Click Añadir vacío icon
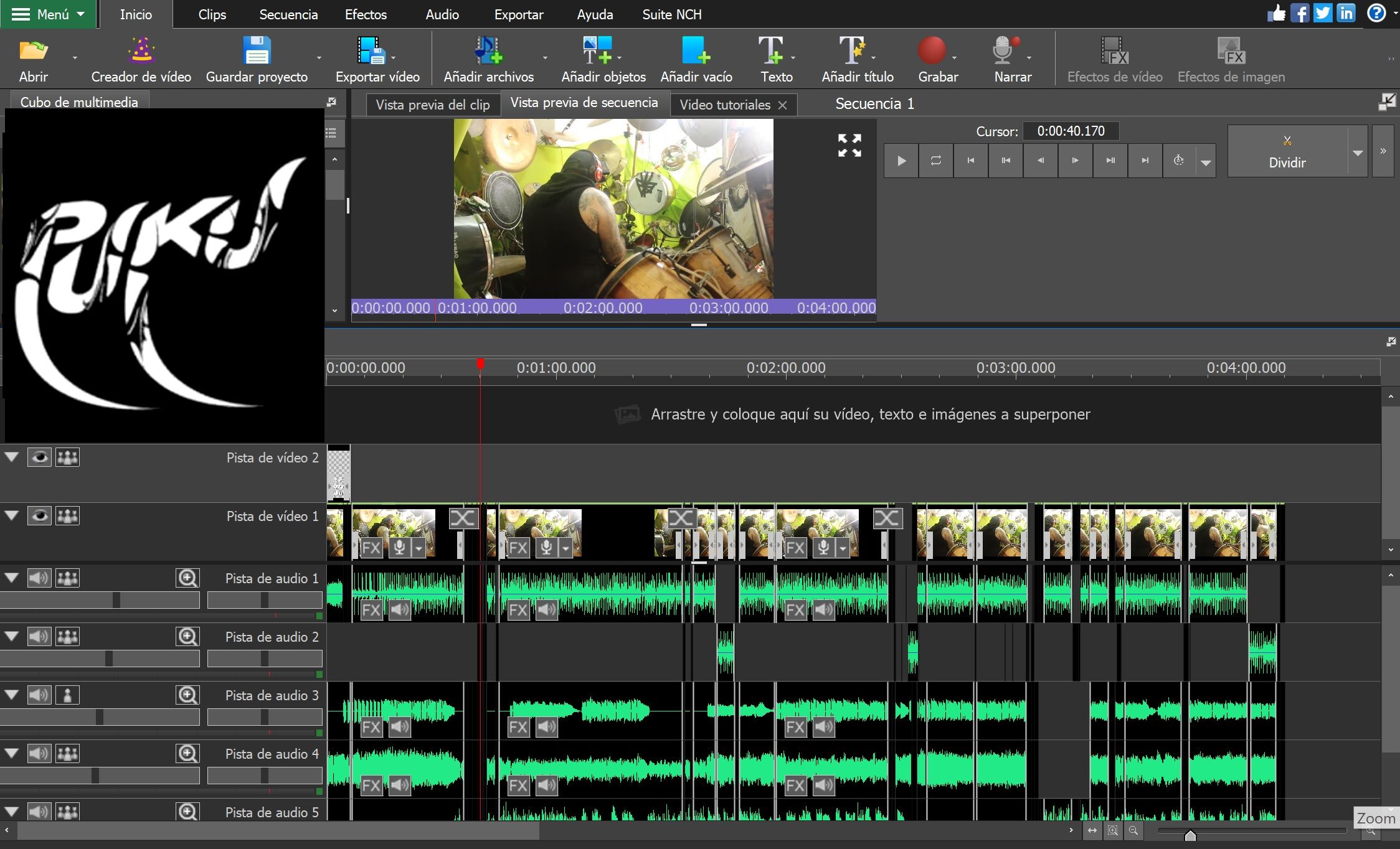 click(x=696, y=50)
